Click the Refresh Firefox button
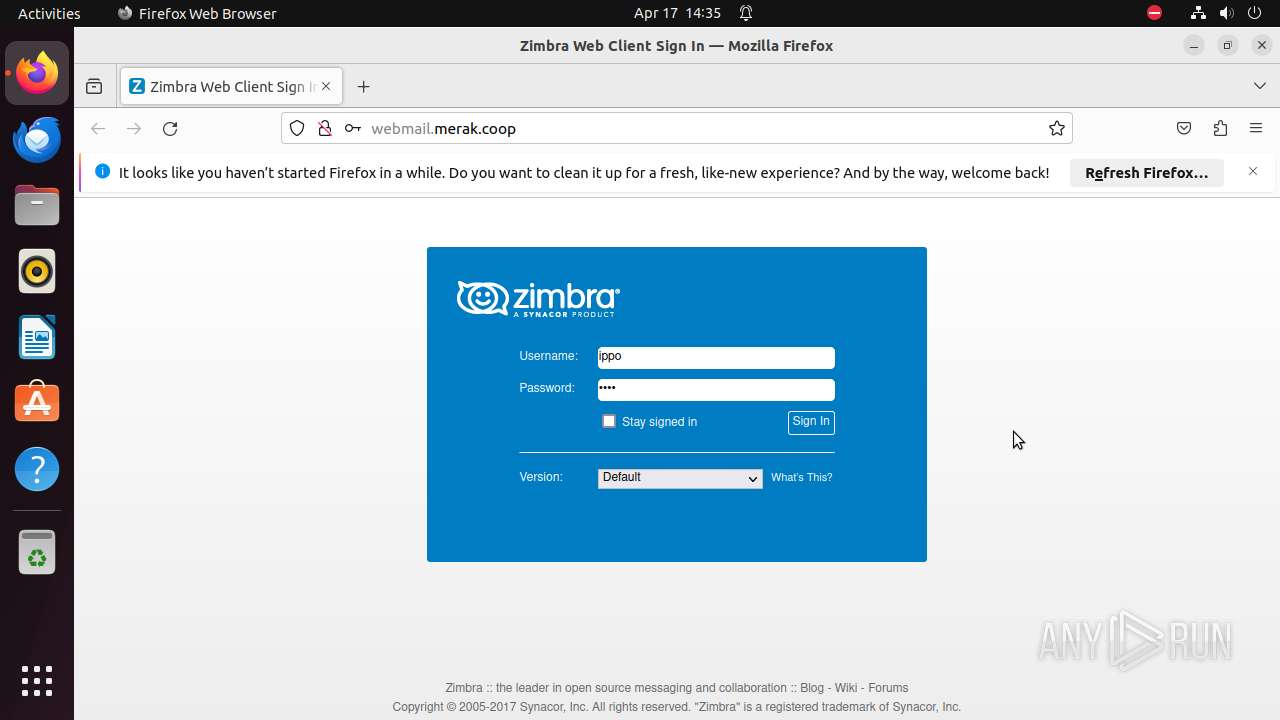Image resolution: width=1280 pixels, height=720 pixels. (1147, 173)
